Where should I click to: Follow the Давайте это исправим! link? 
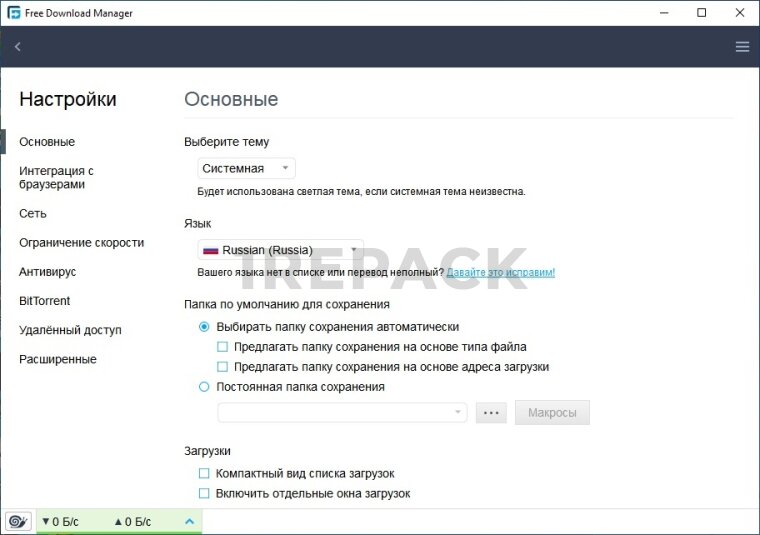point(500,272)
